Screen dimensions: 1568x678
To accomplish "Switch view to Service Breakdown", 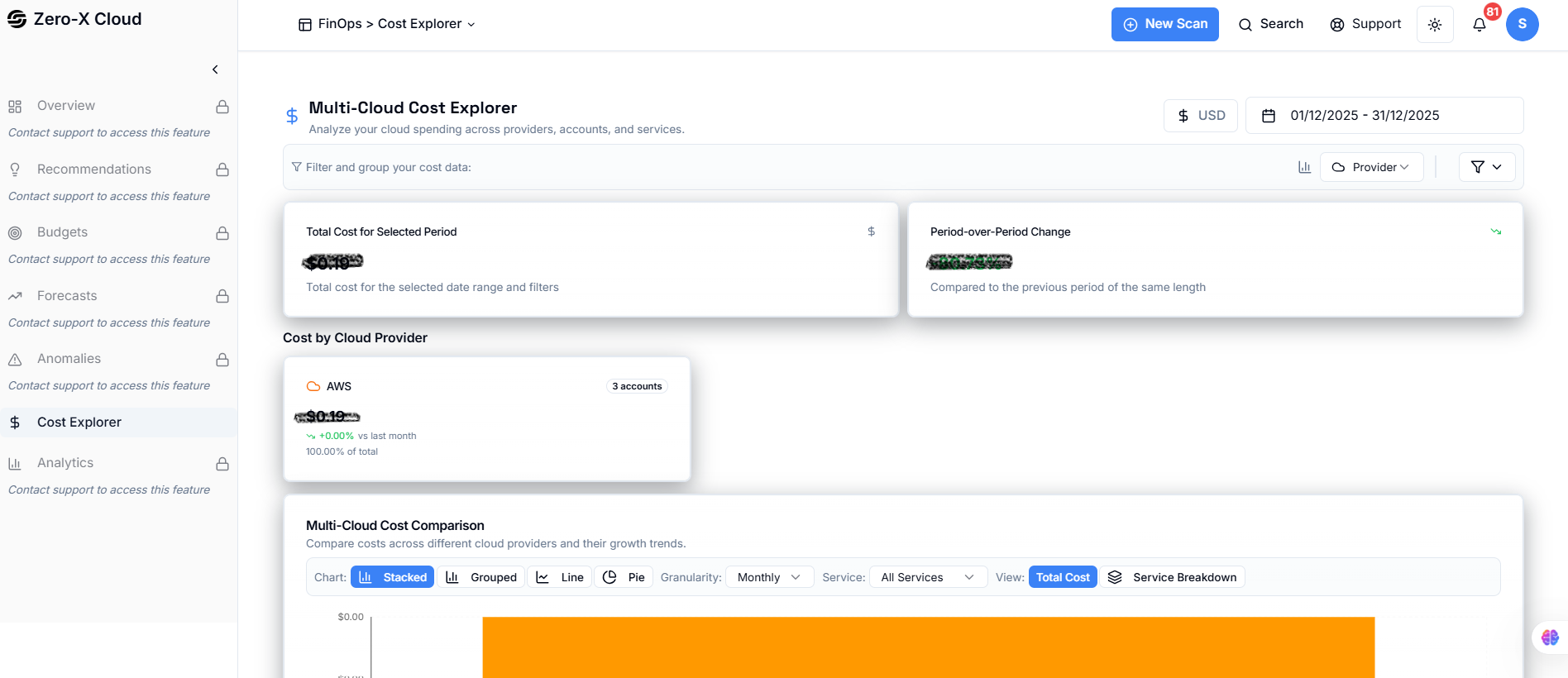I will point(1172,577).
